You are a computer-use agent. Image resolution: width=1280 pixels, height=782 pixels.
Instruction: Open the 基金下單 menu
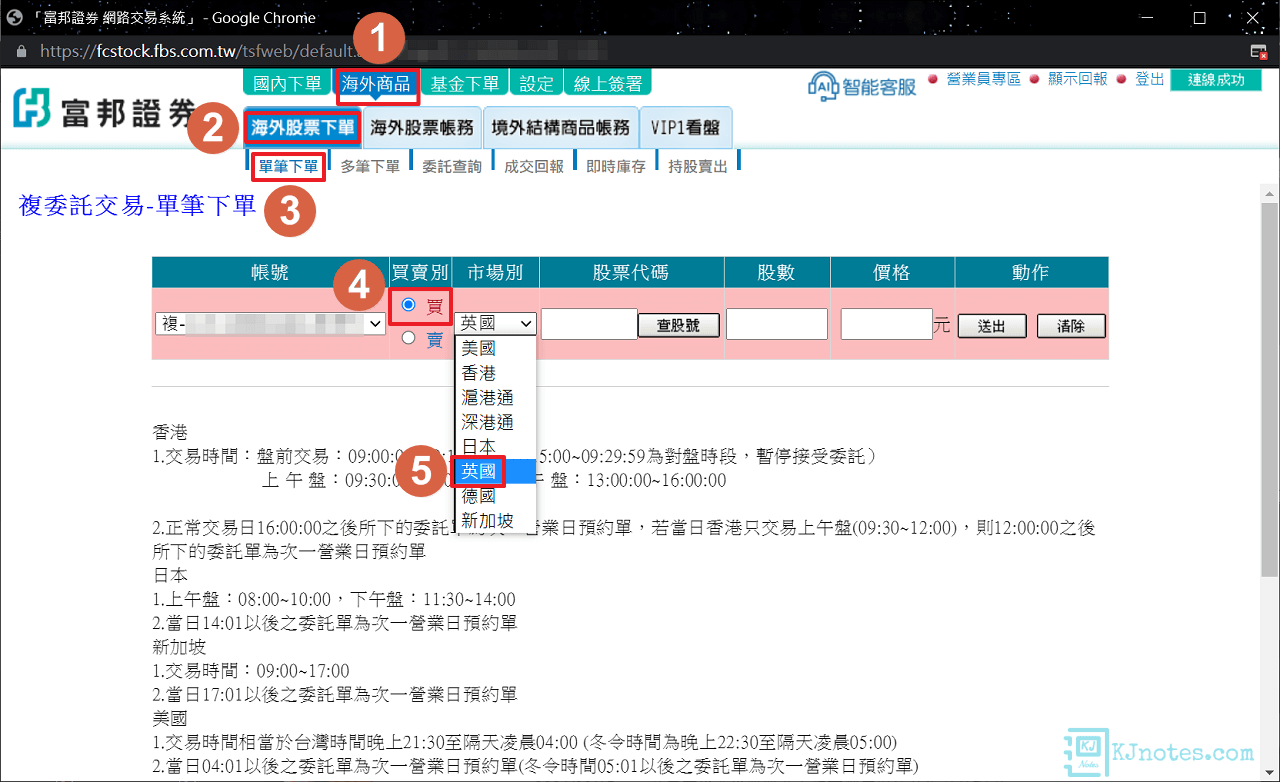pyautogui.click(x=464, y=83)
